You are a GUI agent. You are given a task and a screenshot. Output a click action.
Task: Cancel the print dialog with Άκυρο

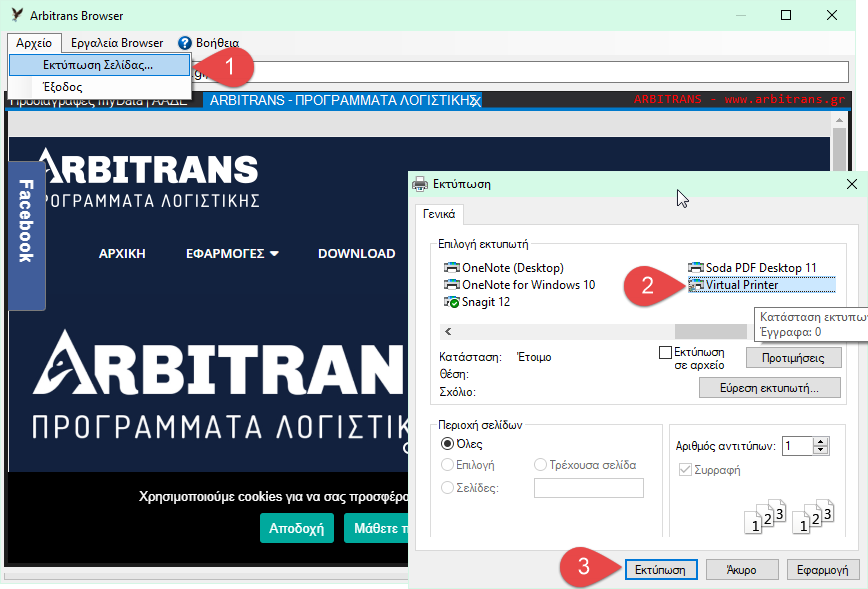742,570
